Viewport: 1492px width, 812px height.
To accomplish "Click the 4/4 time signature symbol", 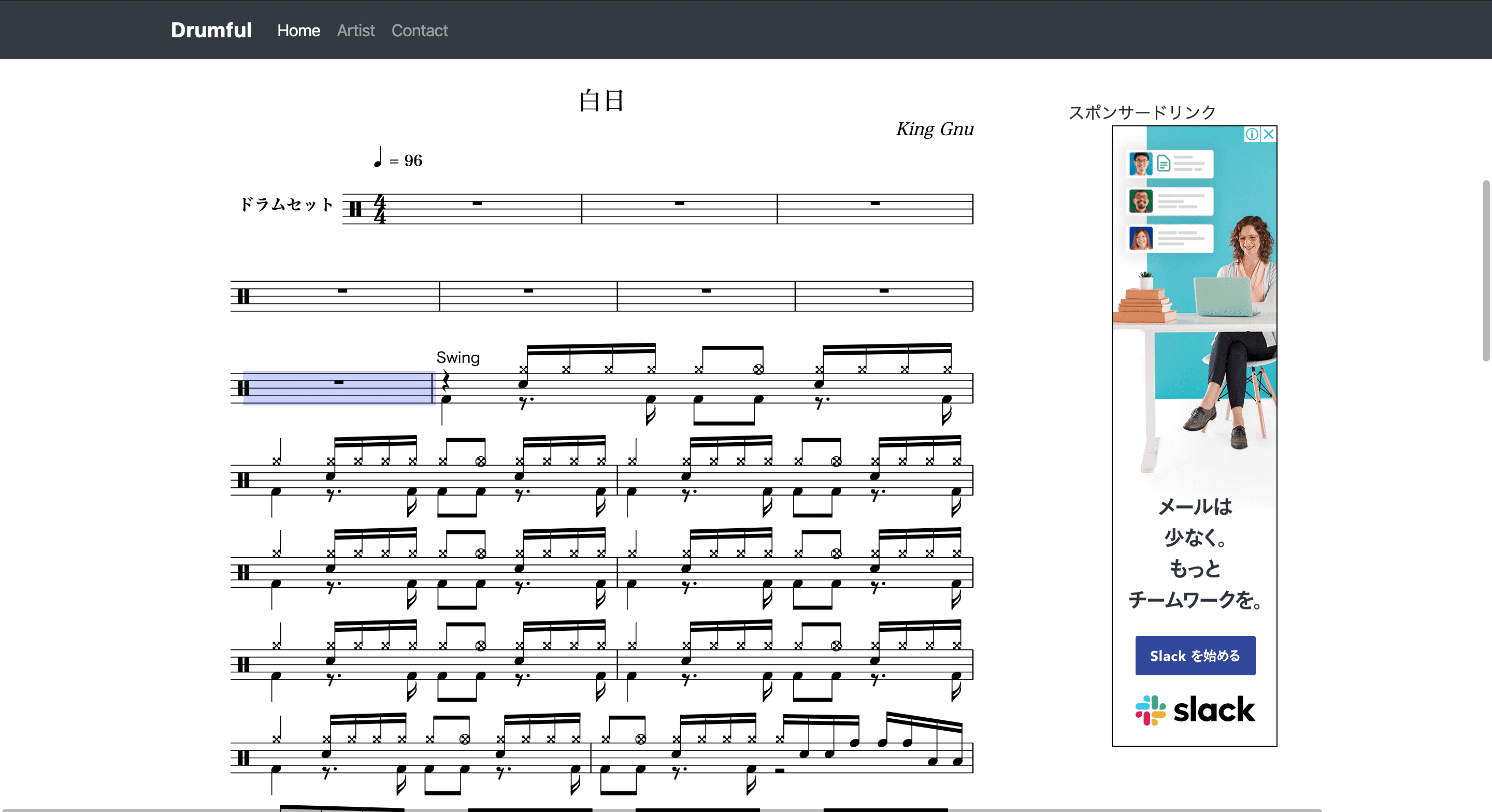I will pyautogui.click(x=380, y=209).
